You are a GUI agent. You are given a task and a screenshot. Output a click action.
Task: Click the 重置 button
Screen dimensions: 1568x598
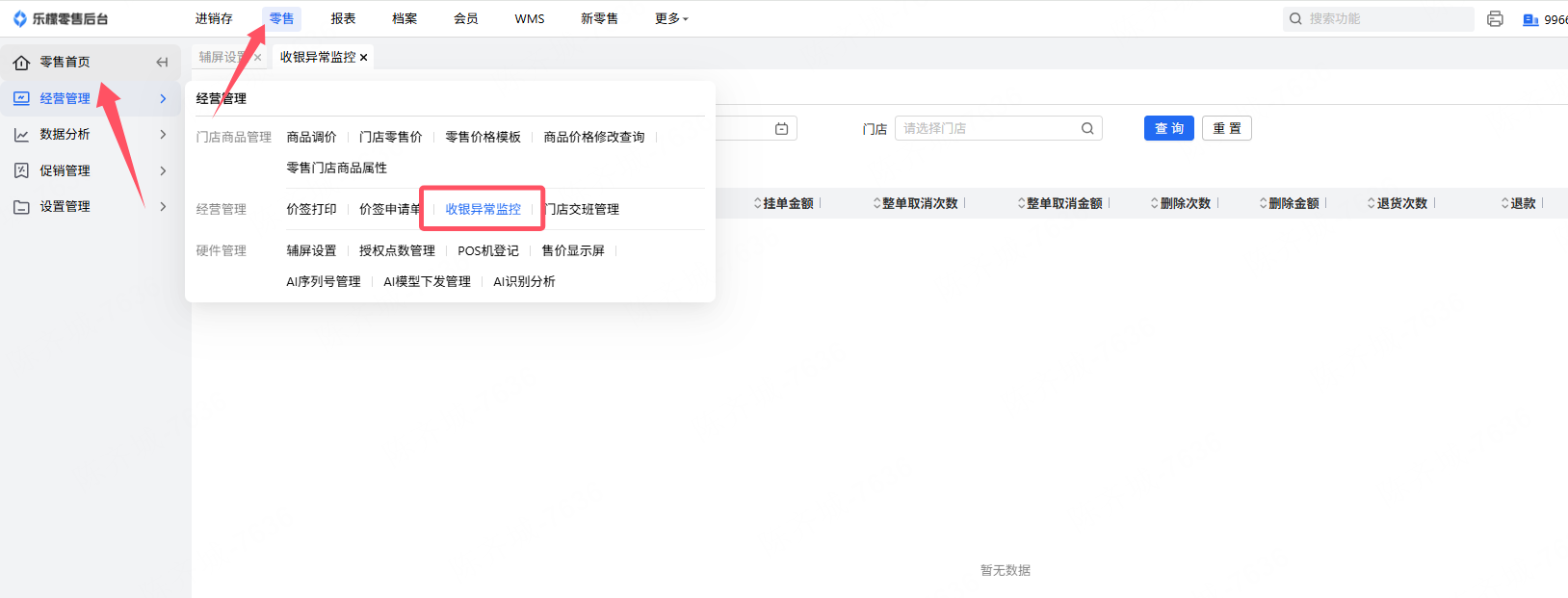1227,128
